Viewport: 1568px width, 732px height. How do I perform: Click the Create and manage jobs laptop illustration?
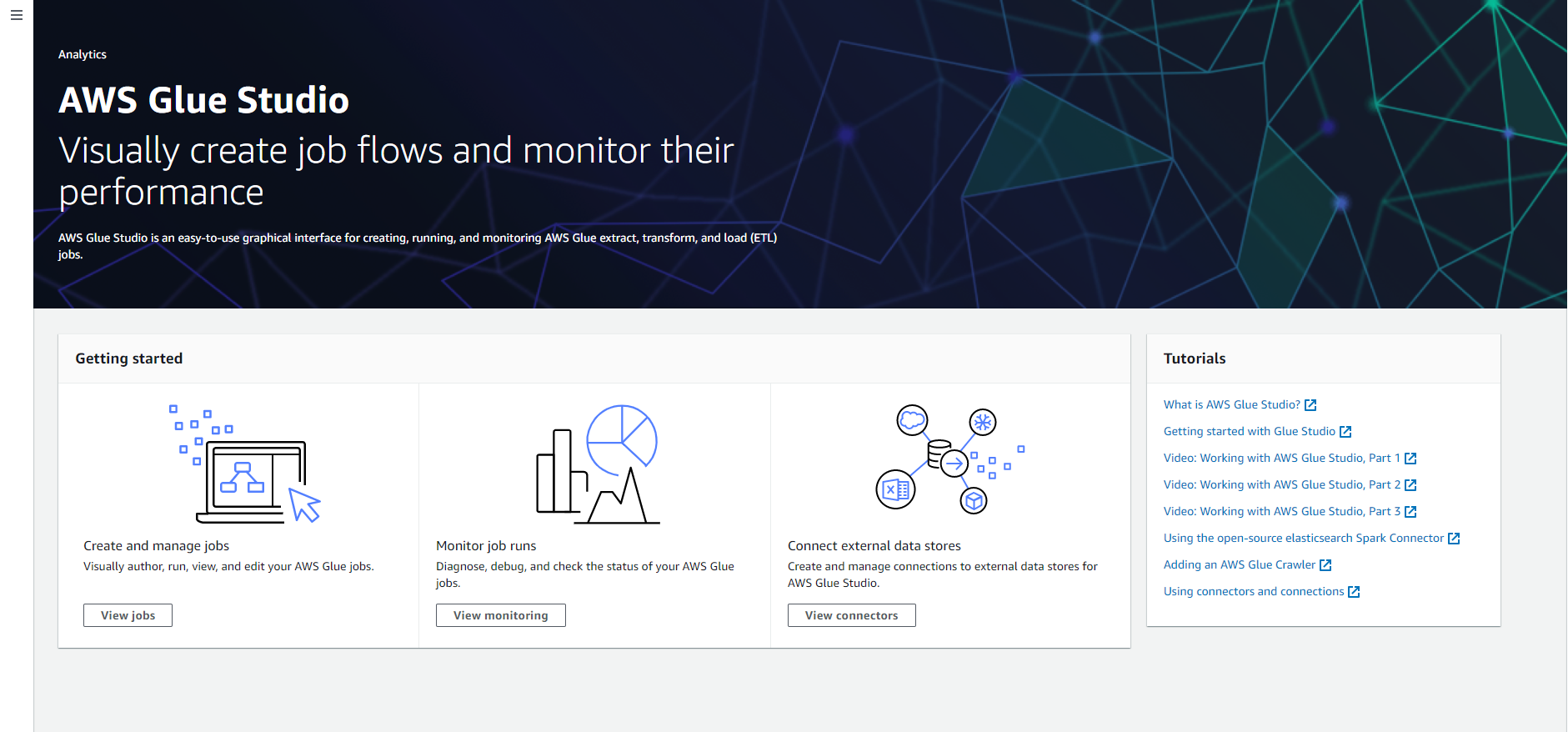245,464
